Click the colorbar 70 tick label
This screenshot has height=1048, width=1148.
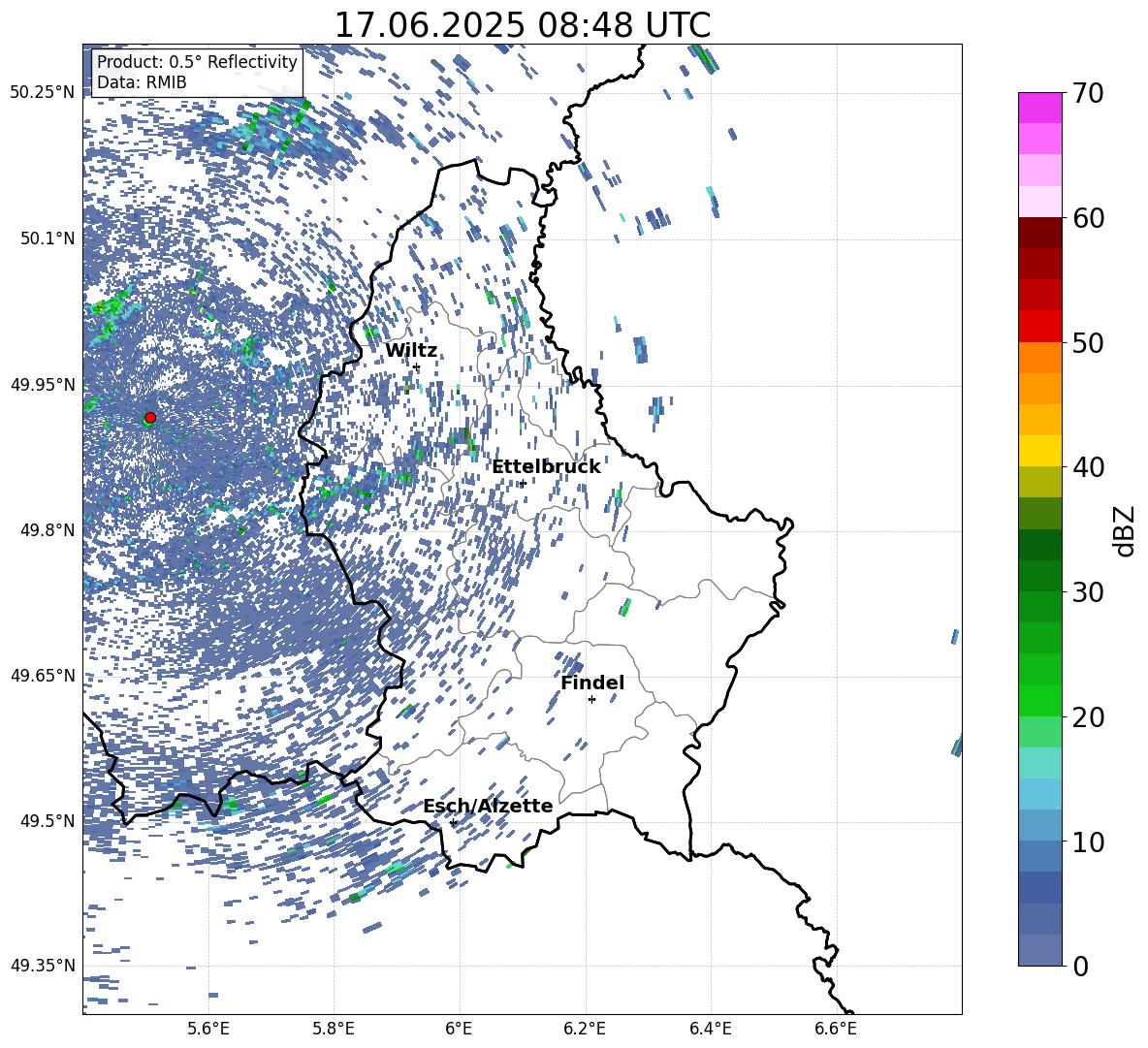[x=1088, y=93]
